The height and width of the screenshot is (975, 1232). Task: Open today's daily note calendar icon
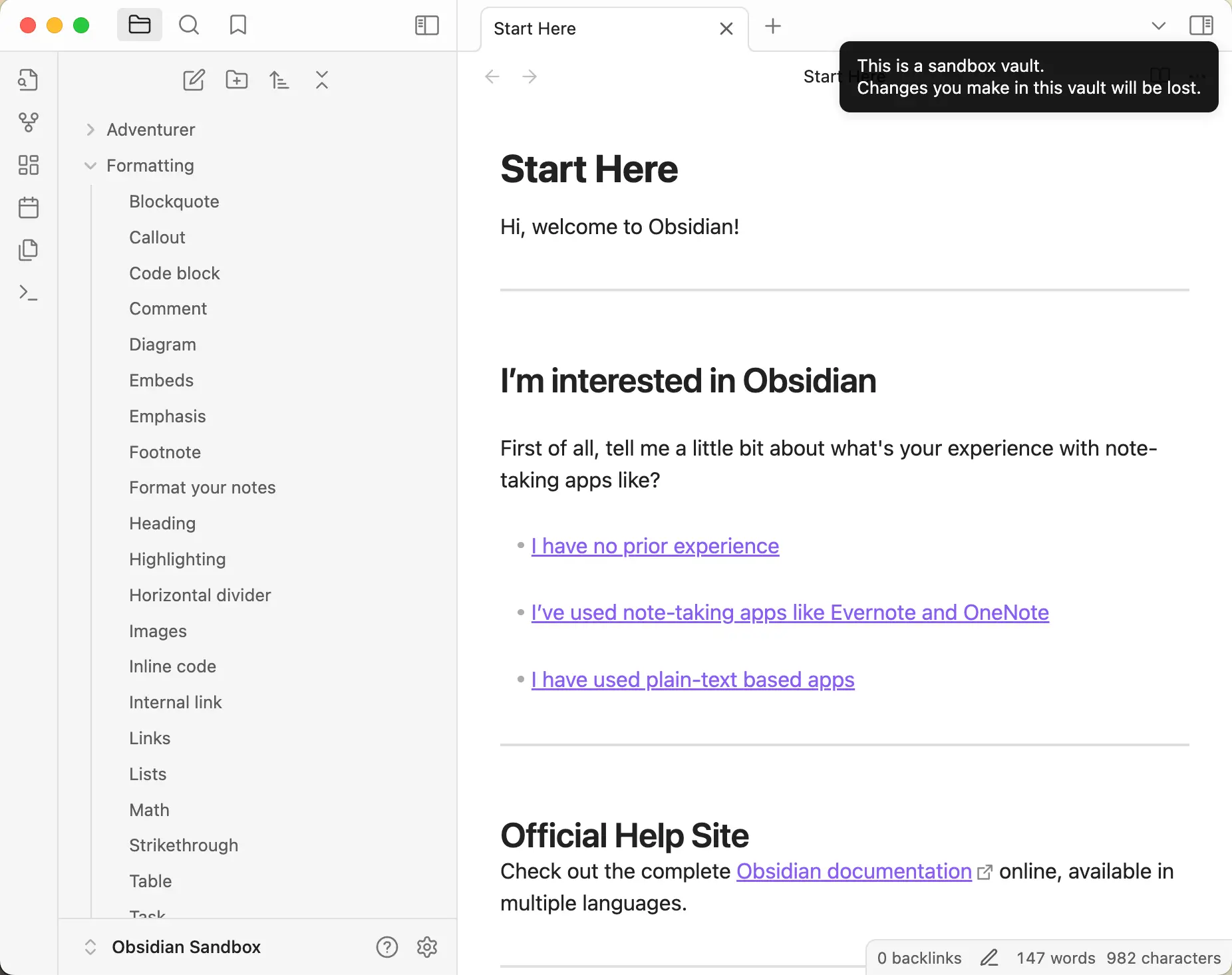[x=28, y=208]
